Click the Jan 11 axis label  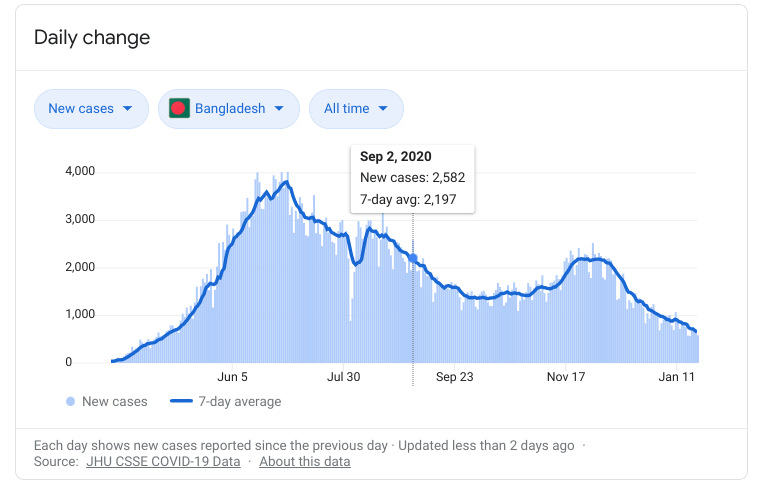point(675,377)
